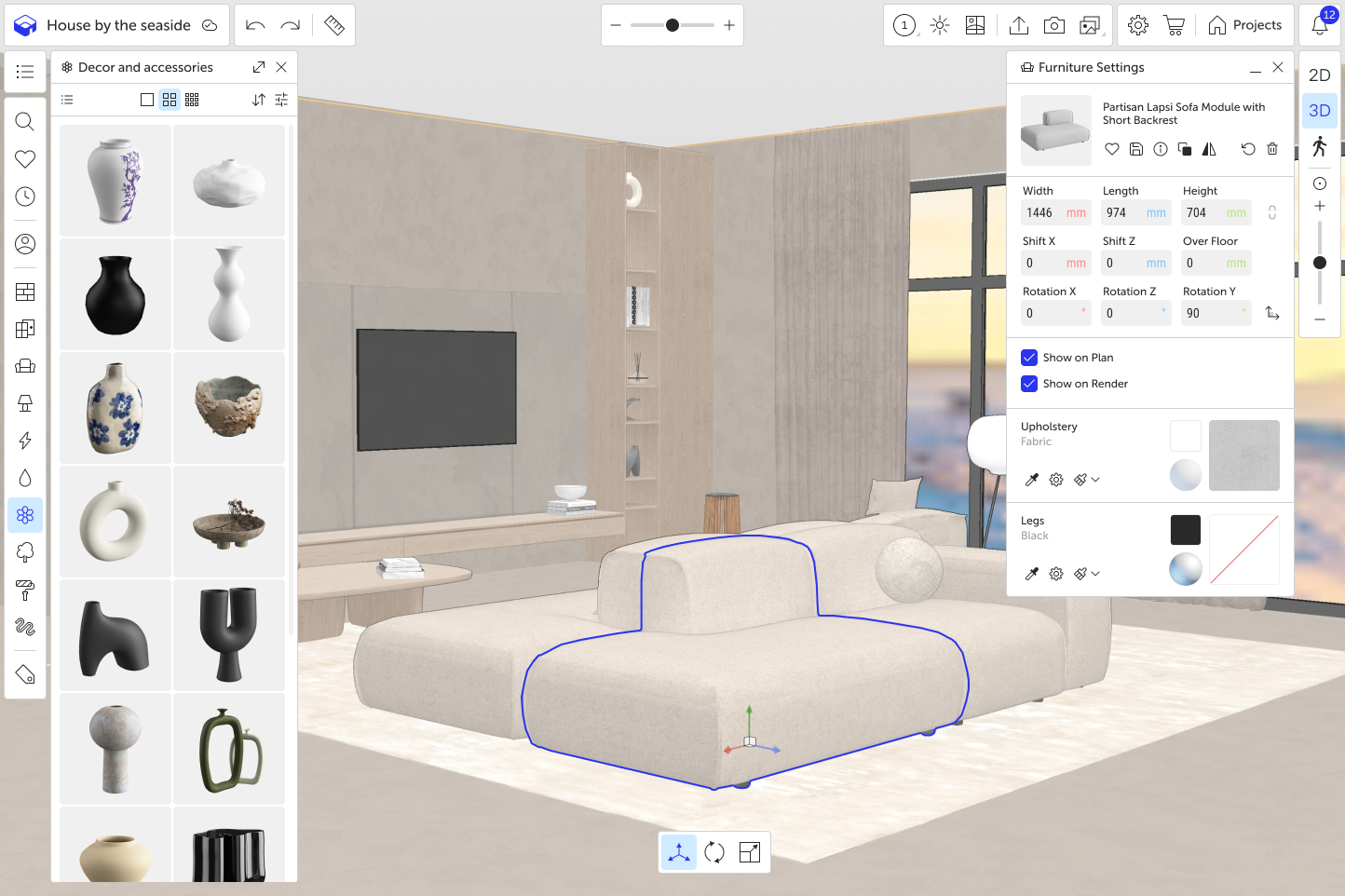Disable Show on Render
Viewport: 1345px width, 896px height.
pyautogui.click(x=1029, y=384)
